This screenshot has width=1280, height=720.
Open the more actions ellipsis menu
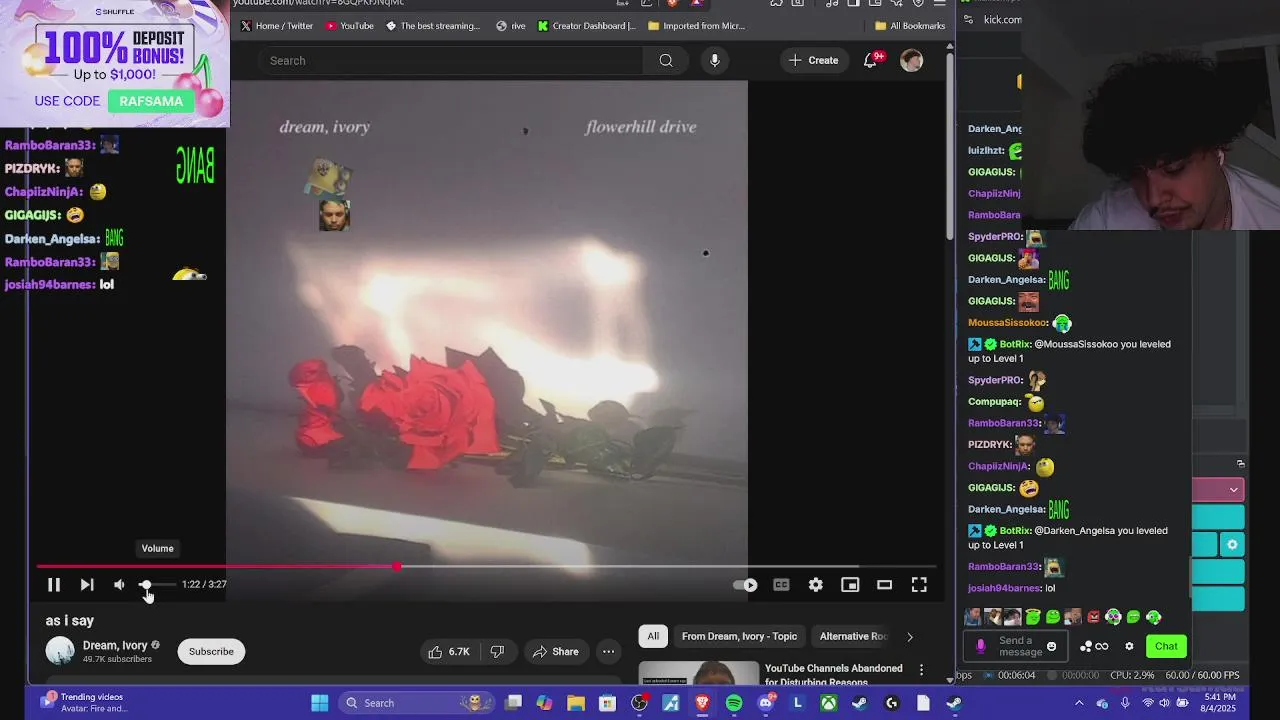(x=608, y=652)
